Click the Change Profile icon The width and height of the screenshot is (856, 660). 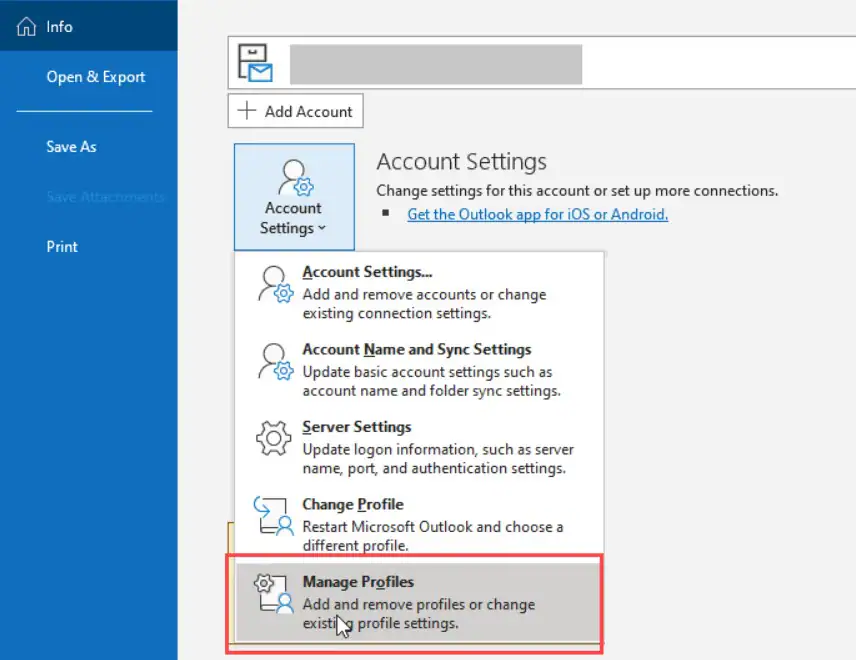tap(273, 517)
